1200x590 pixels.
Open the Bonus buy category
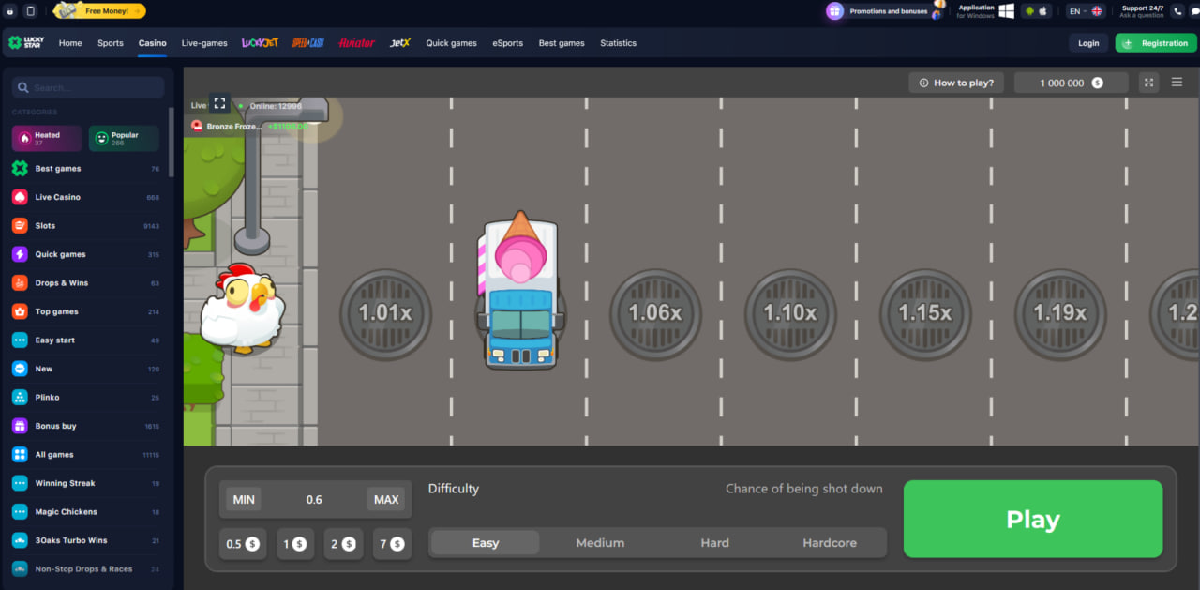[55, 426]
